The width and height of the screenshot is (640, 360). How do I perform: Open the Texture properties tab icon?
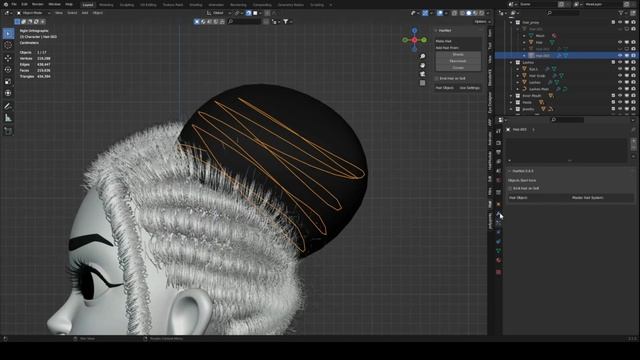(498, 272)
